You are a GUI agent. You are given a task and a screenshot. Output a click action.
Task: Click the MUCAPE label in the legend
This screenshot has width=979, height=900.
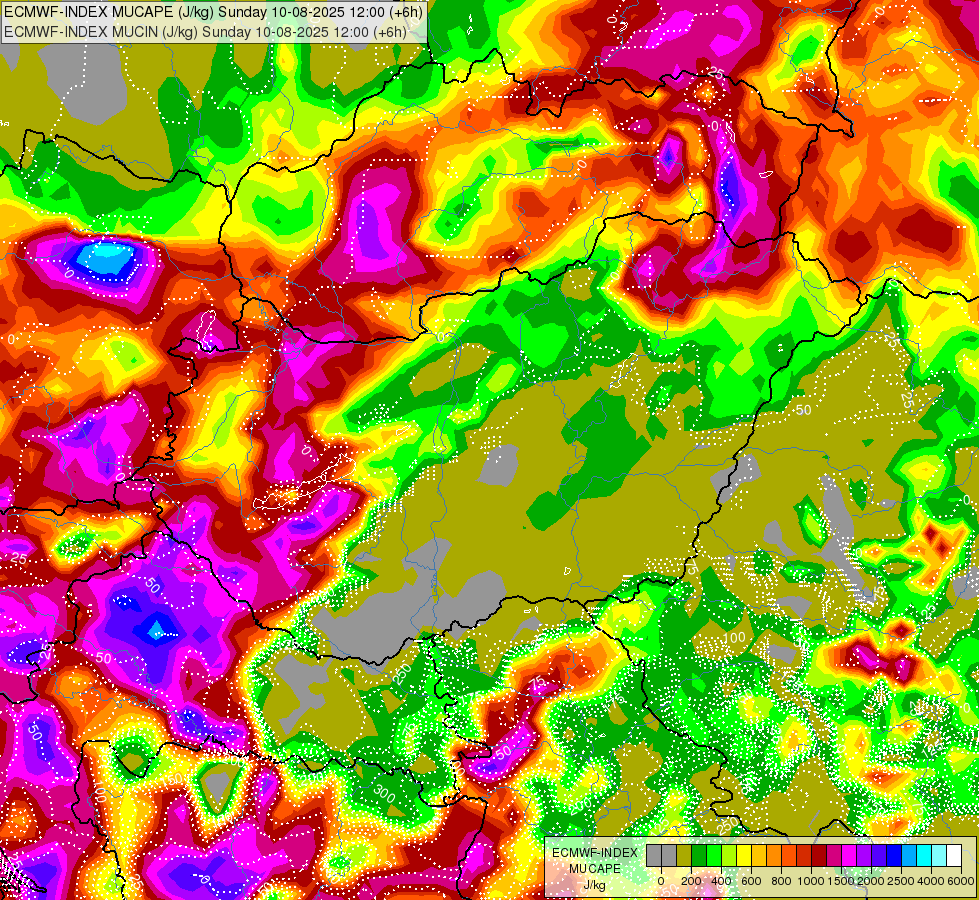(x=595, y=869)
